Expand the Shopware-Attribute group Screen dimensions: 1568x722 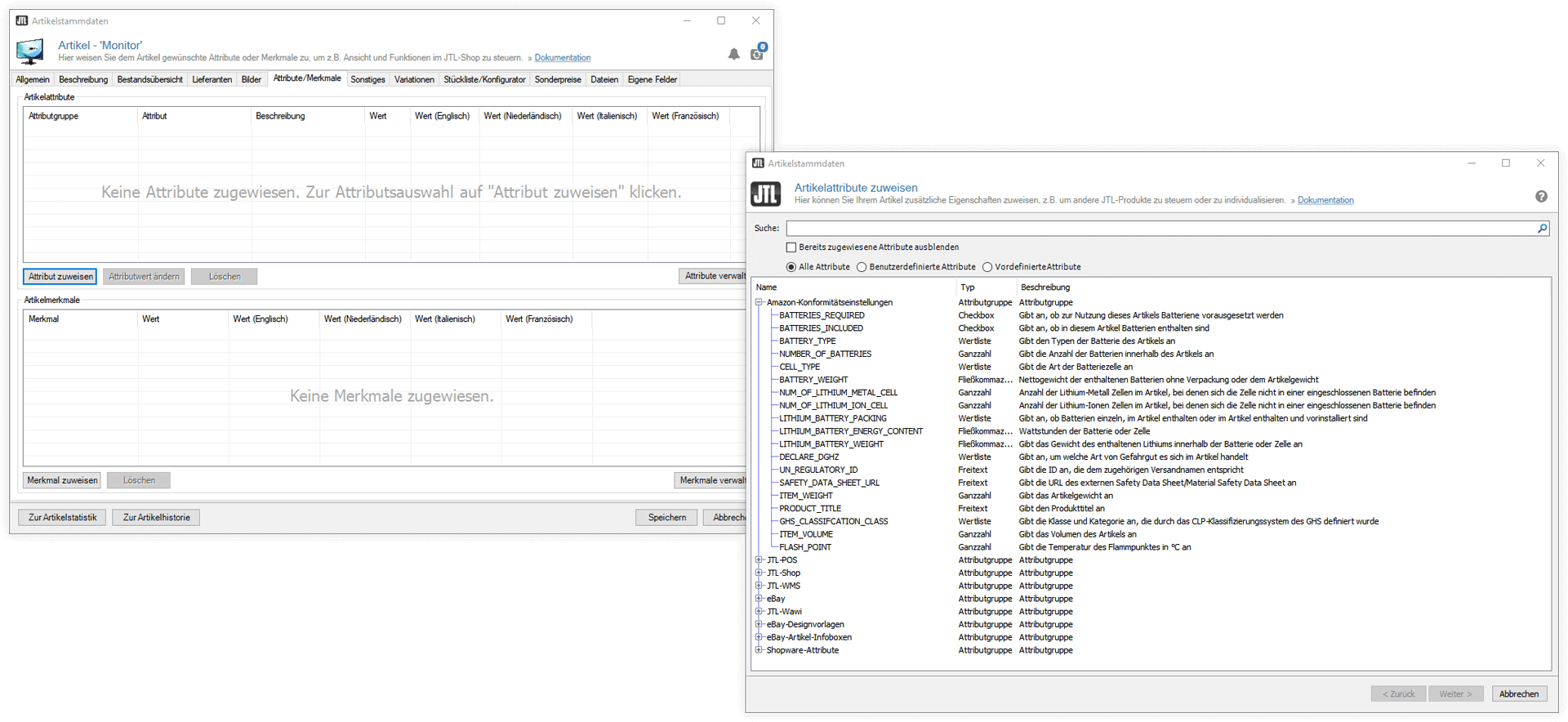click(x=759, y=650)
